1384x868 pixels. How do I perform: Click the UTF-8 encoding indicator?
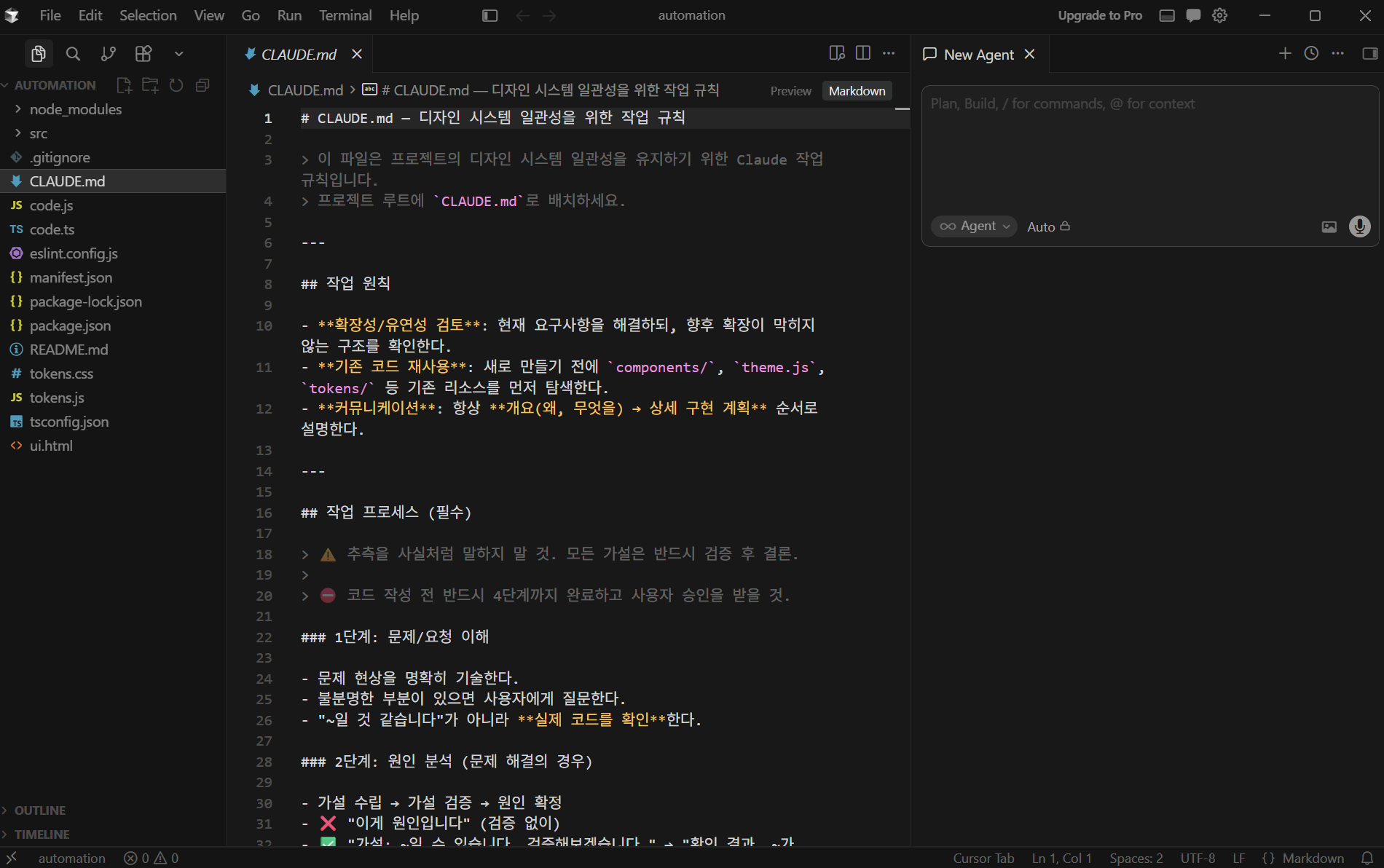(x=1198, y=859)
